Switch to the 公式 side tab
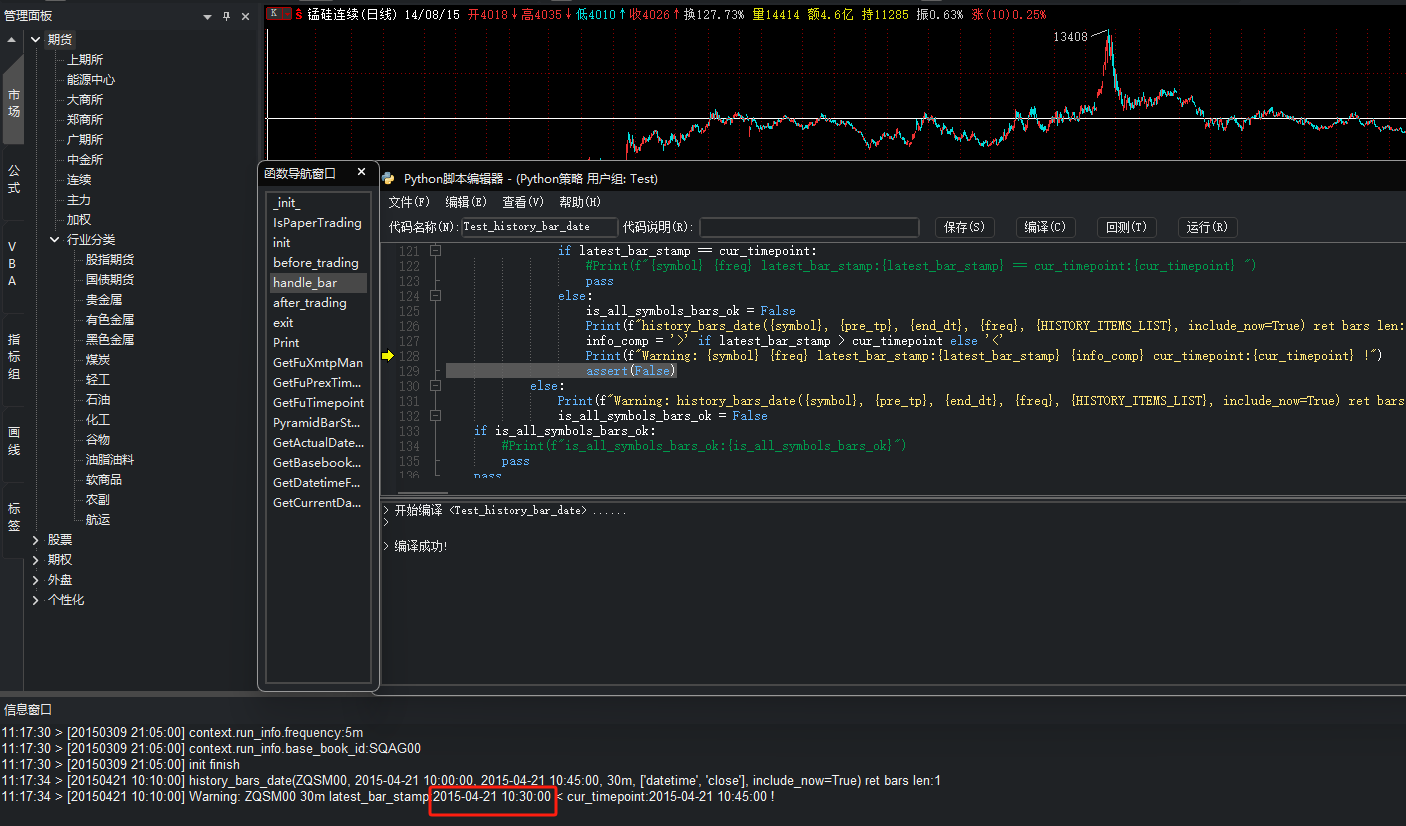The image size is (1406, 826). point(13,180)
